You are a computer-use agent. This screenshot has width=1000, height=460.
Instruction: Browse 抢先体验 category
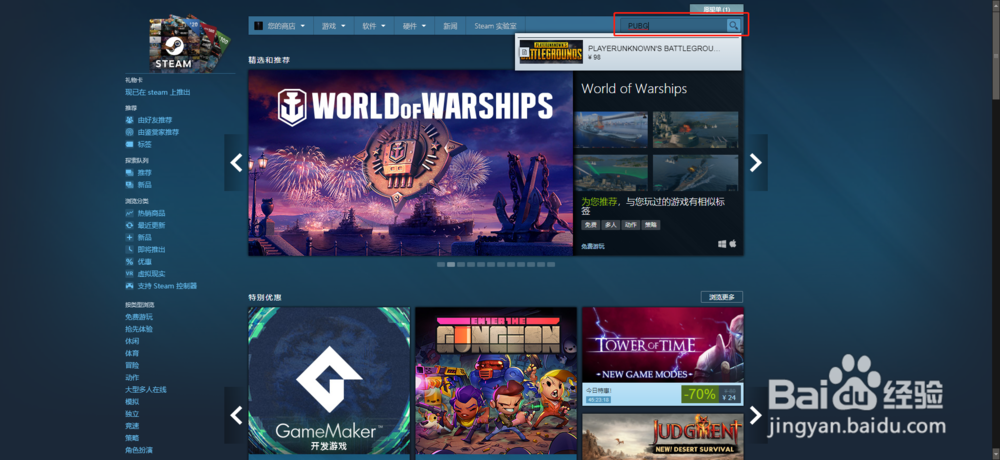click(x=138, y=329)
